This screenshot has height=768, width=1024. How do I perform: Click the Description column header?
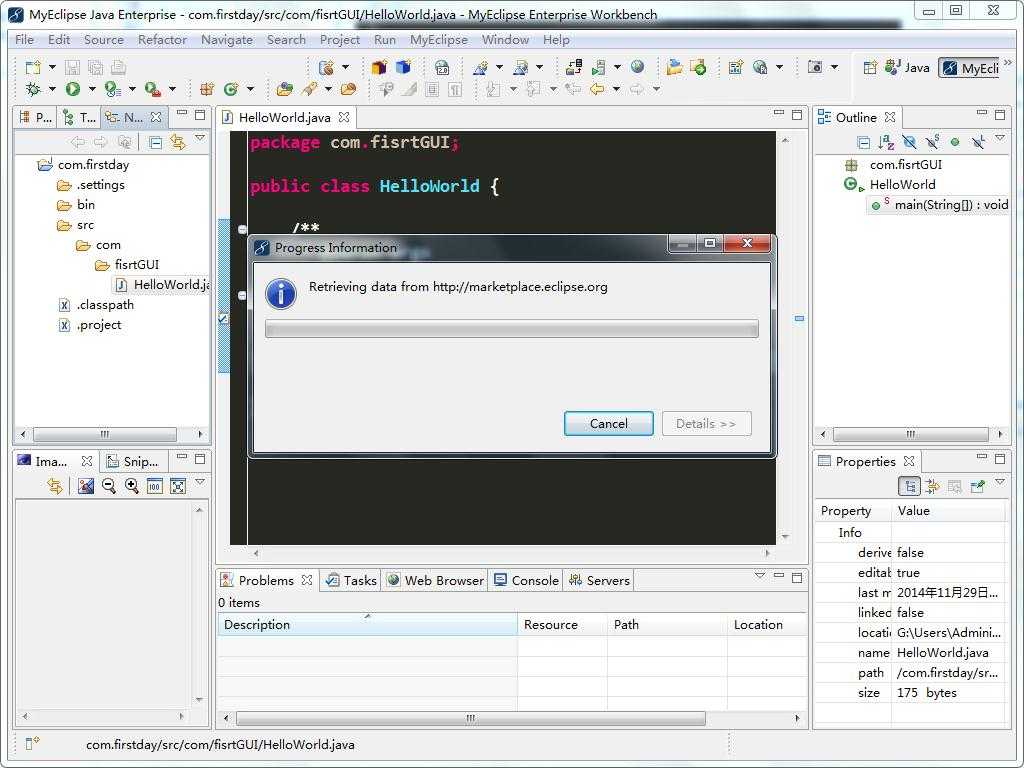click(x=367, y=625)
